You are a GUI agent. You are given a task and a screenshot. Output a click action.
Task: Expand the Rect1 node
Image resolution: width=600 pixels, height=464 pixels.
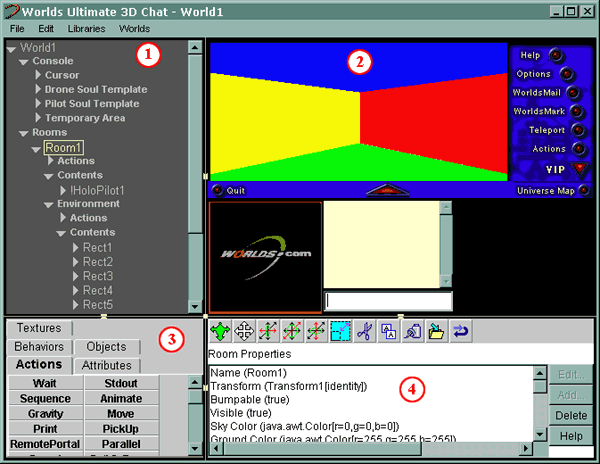point(76,247)
